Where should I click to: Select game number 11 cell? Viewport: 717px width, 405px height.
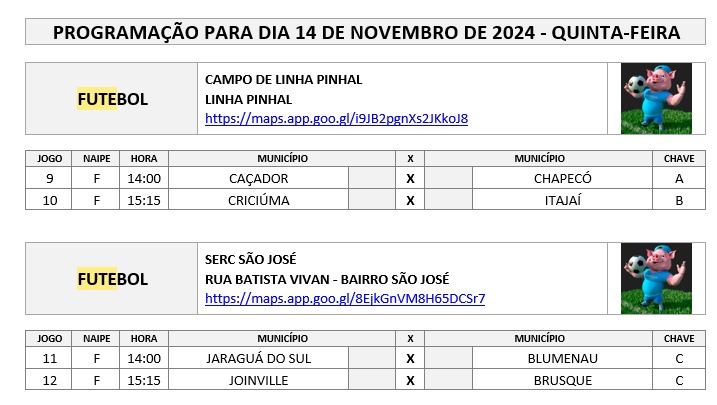[49, 358]
